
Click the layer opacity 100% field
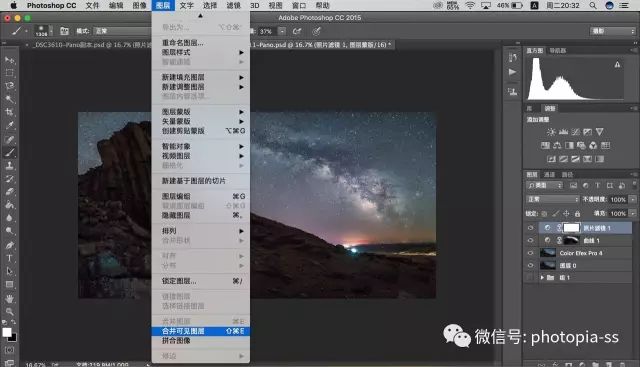pos(618,199)
